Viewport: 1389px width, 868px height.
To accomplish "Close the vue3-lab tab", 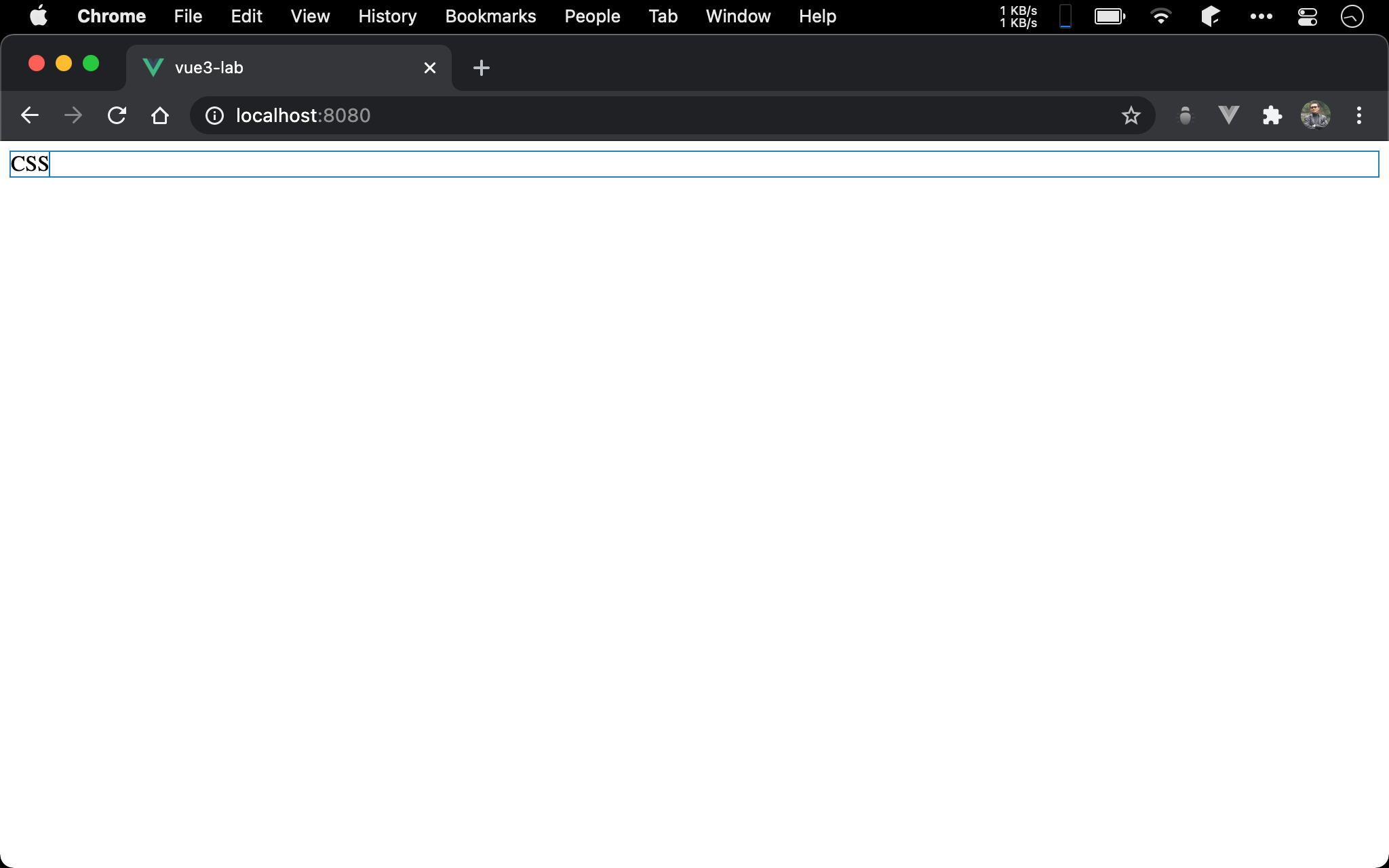I will coord(429,68).
